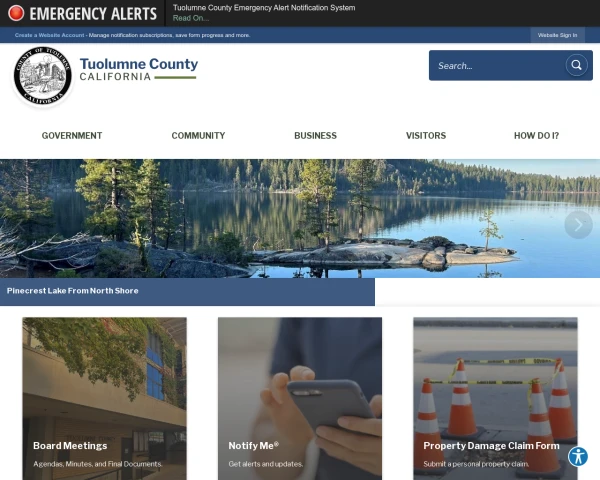Follow the Create a Website Account link

(49, 35)
